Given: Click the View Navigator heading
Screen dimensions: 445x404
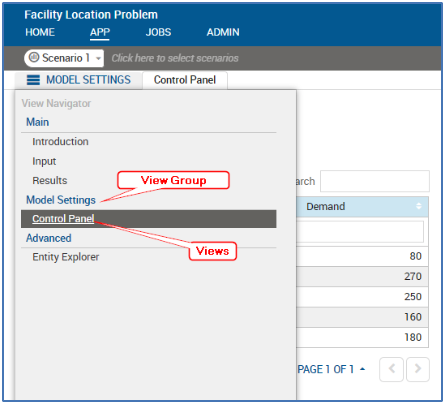Looking at the screenshot, I should point(56,103).
